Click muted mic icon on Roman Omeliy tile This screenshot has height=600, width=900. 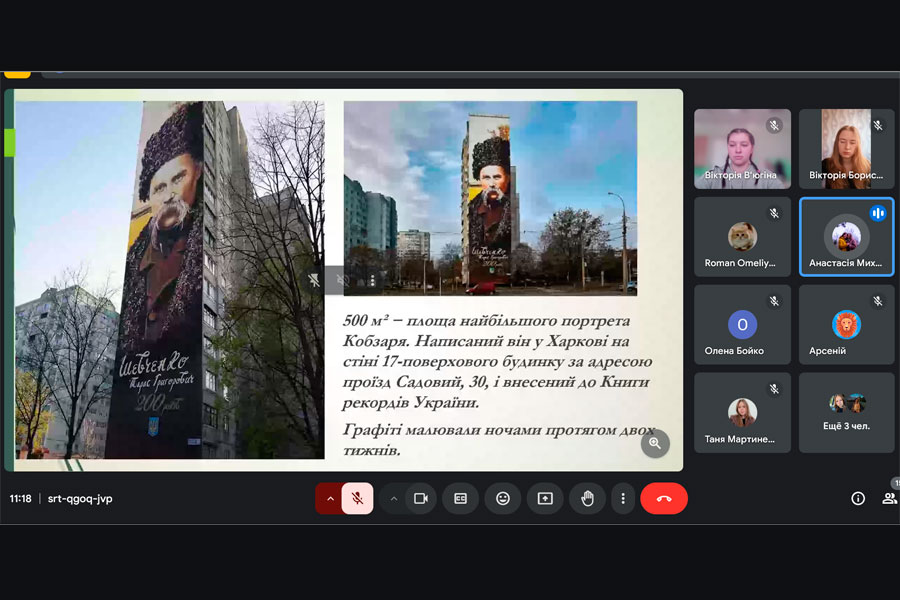pos(774,213)
